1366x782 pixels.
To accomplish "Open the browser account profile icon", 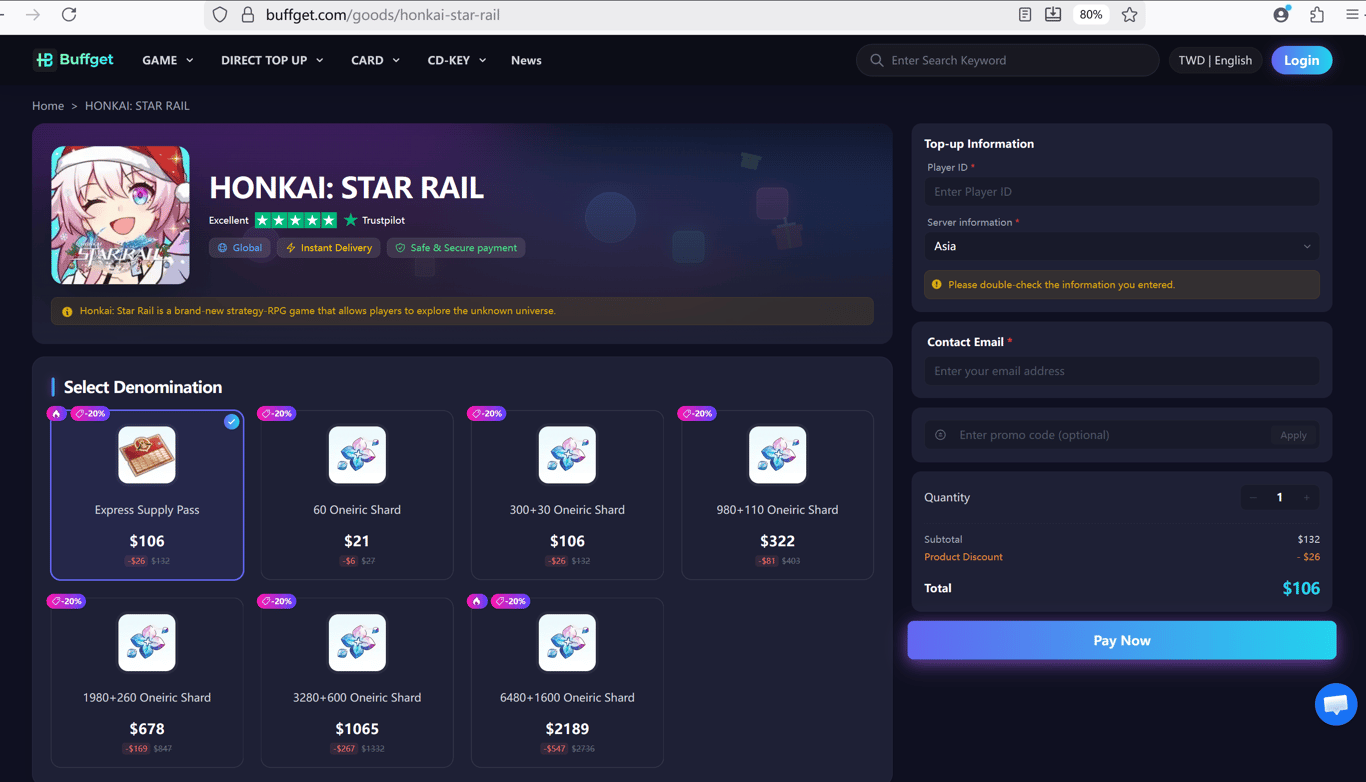I will [1281, 15].
